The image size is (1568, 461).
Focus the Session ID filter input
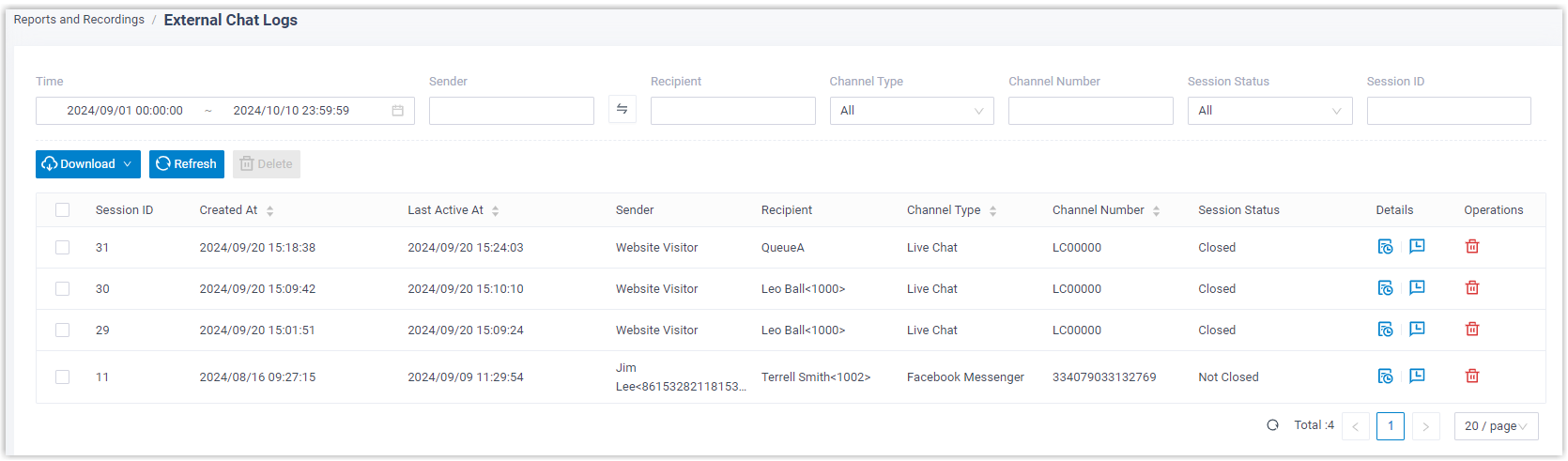1448,111
